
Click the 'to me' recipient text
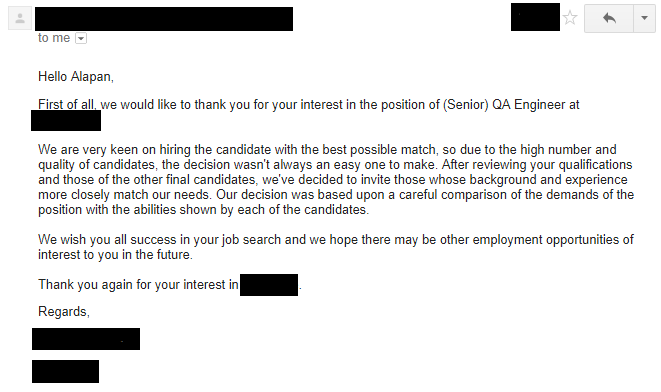(x=54, y=38)
